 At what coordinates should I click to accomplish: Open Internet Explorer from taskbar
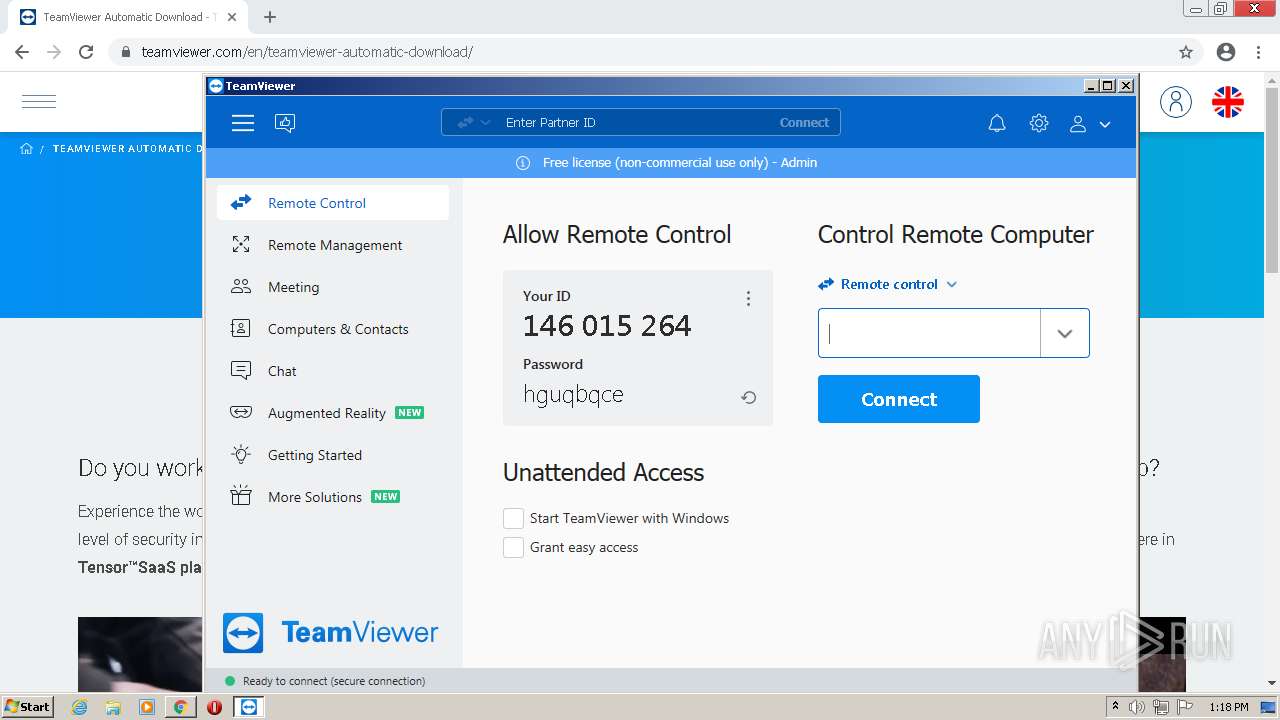point(80,707)
